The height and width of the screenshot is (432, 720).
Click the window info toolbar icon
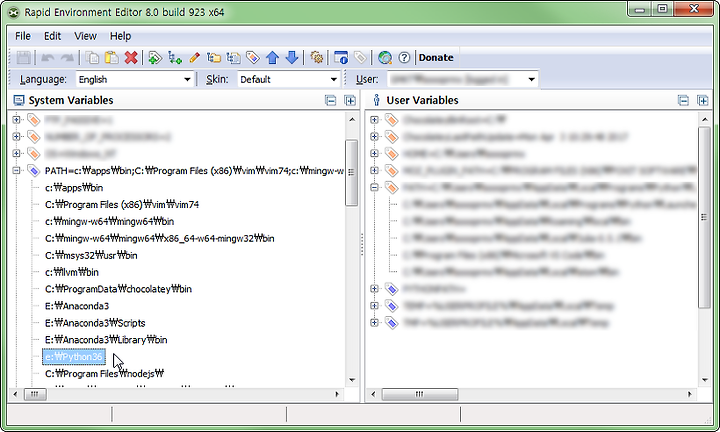click(341, 57)
